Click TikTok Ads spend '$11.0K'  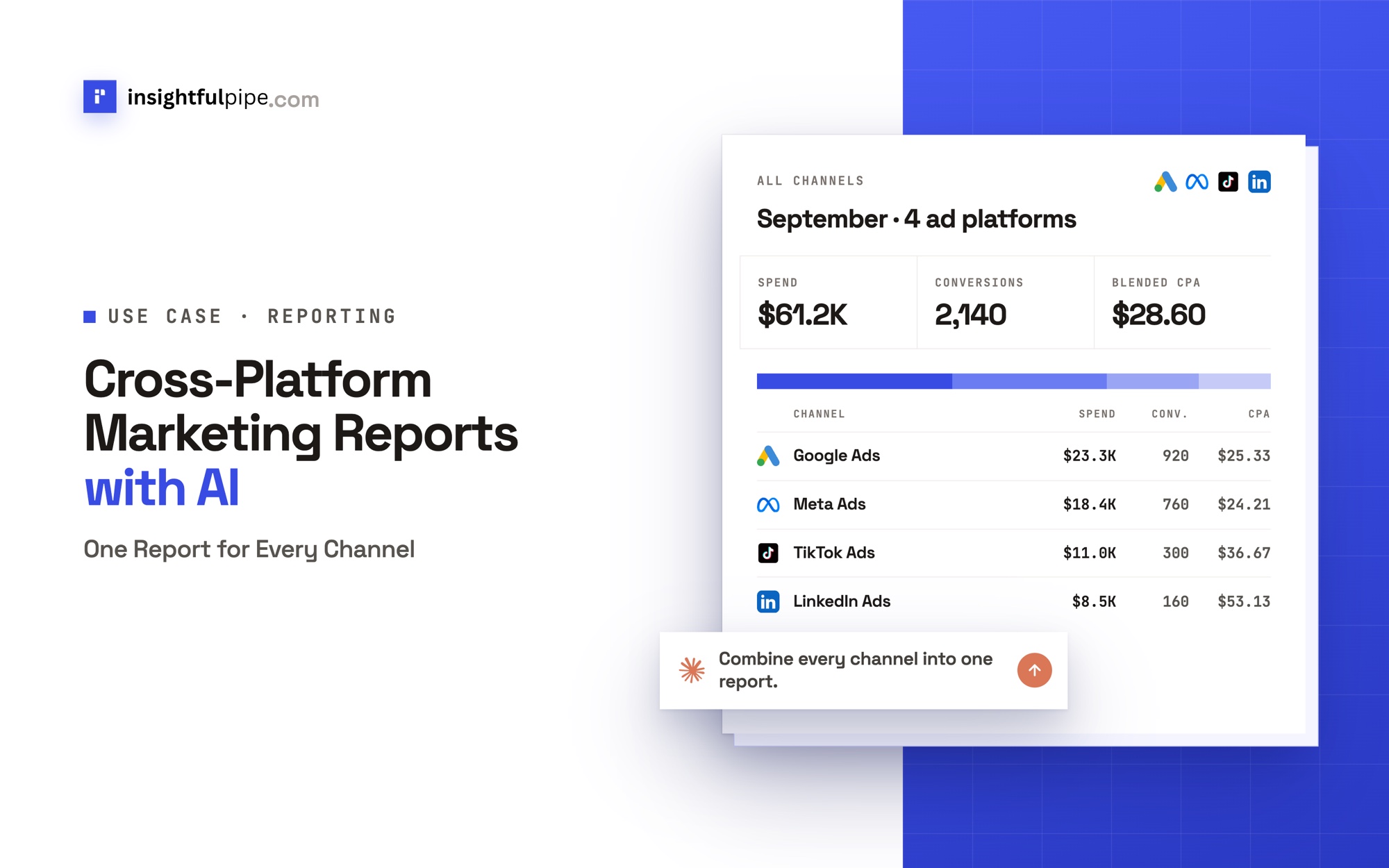1090,553
